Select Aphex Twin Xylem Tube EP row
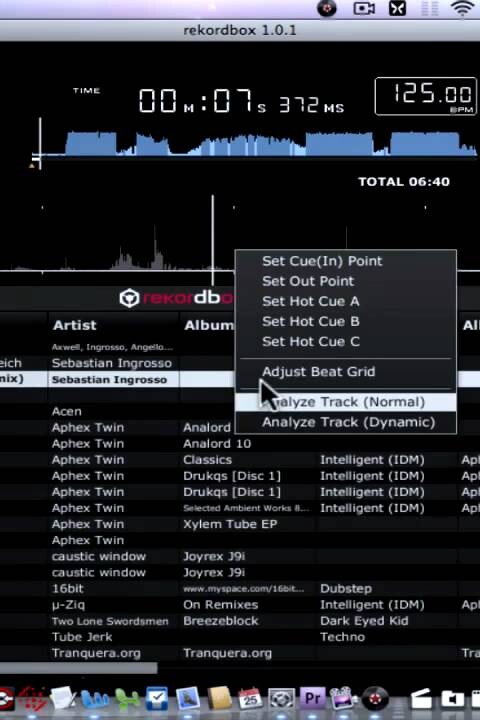 point(240,524)
